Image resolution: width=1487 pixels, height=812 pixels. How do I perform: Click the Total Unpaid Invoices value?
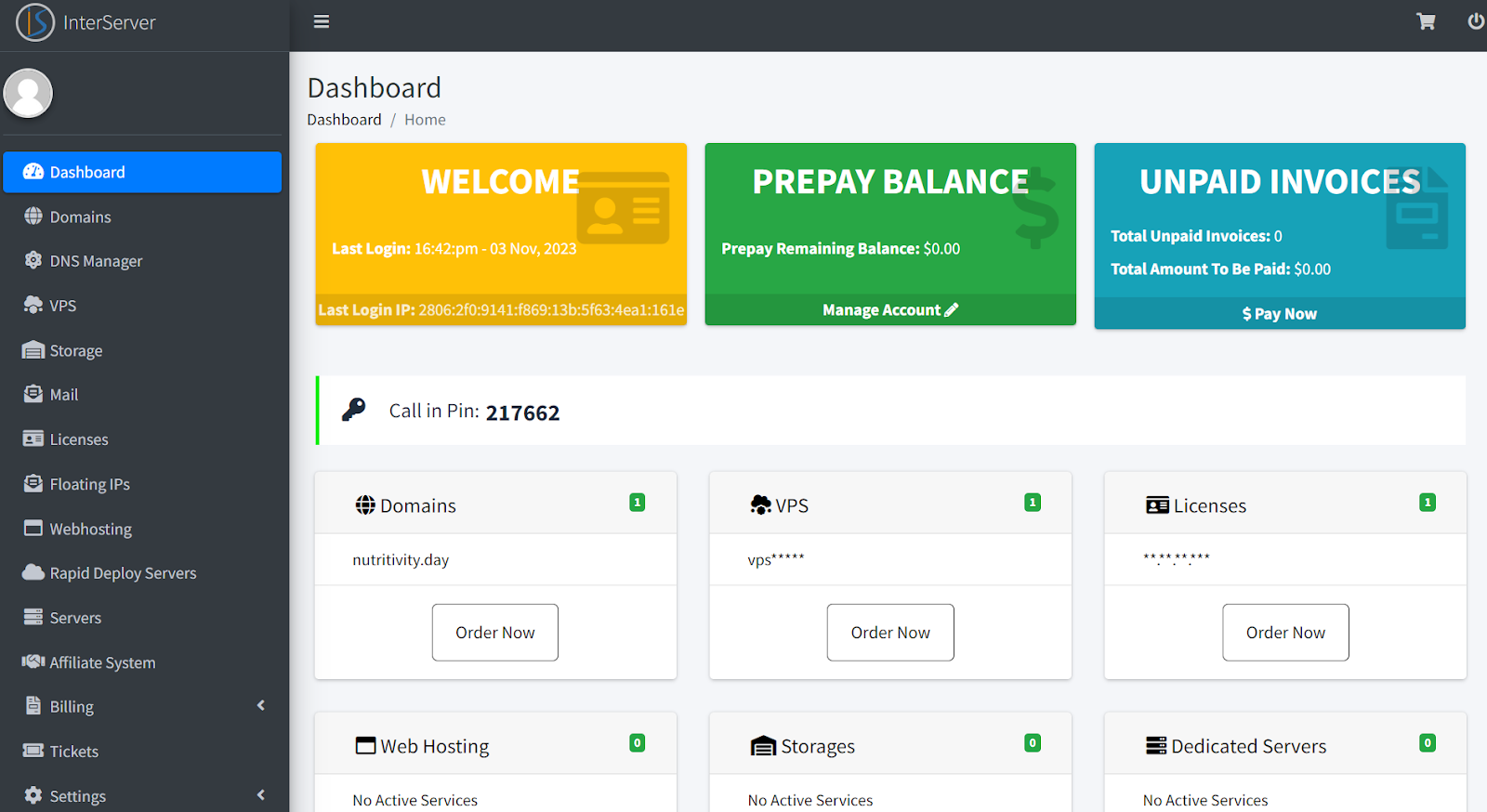(x=1278, y=236)
